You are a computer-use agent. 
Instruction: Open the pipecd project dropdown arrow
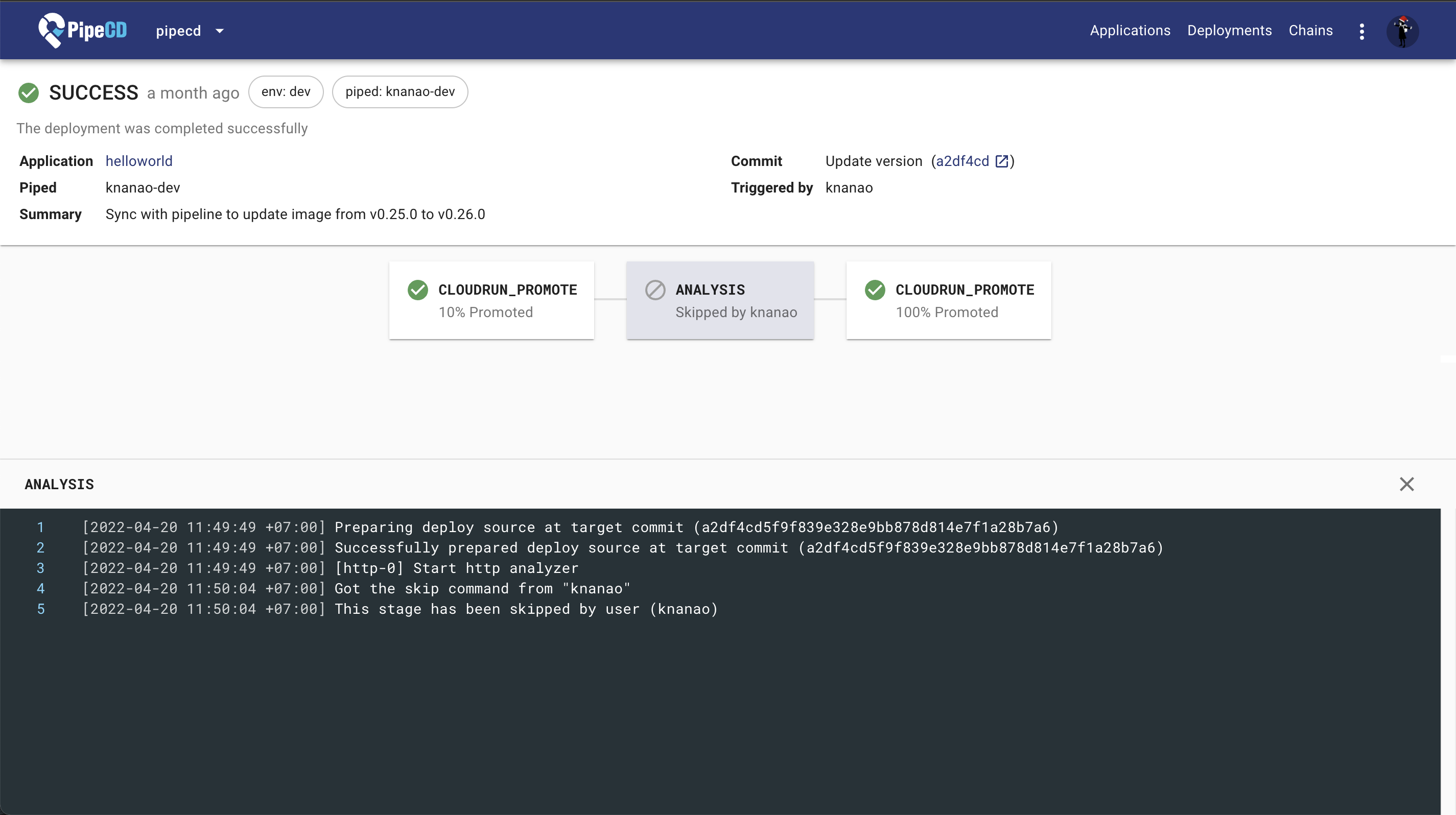(220, 31)
